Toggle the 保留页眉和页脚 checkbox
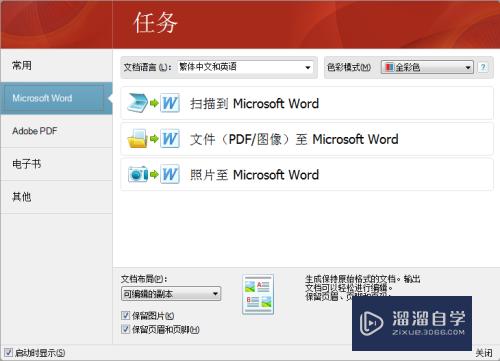 (x=125, y=329)
